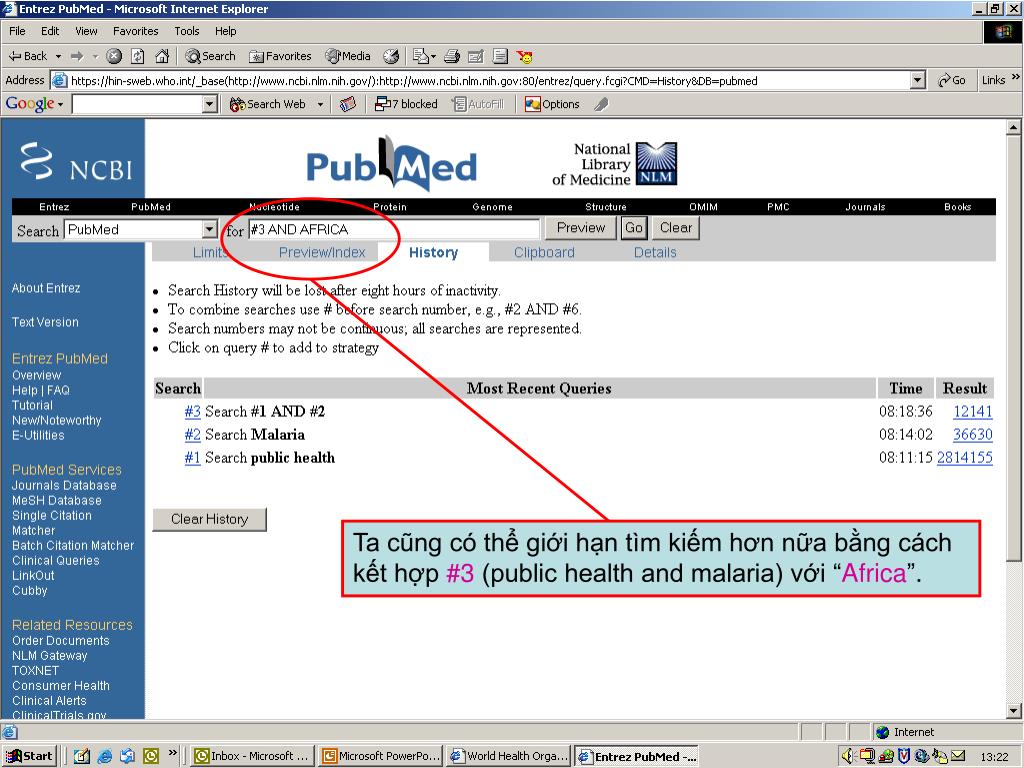Open result count 2814155 link
1024x768 pixels.
[965, 457]
